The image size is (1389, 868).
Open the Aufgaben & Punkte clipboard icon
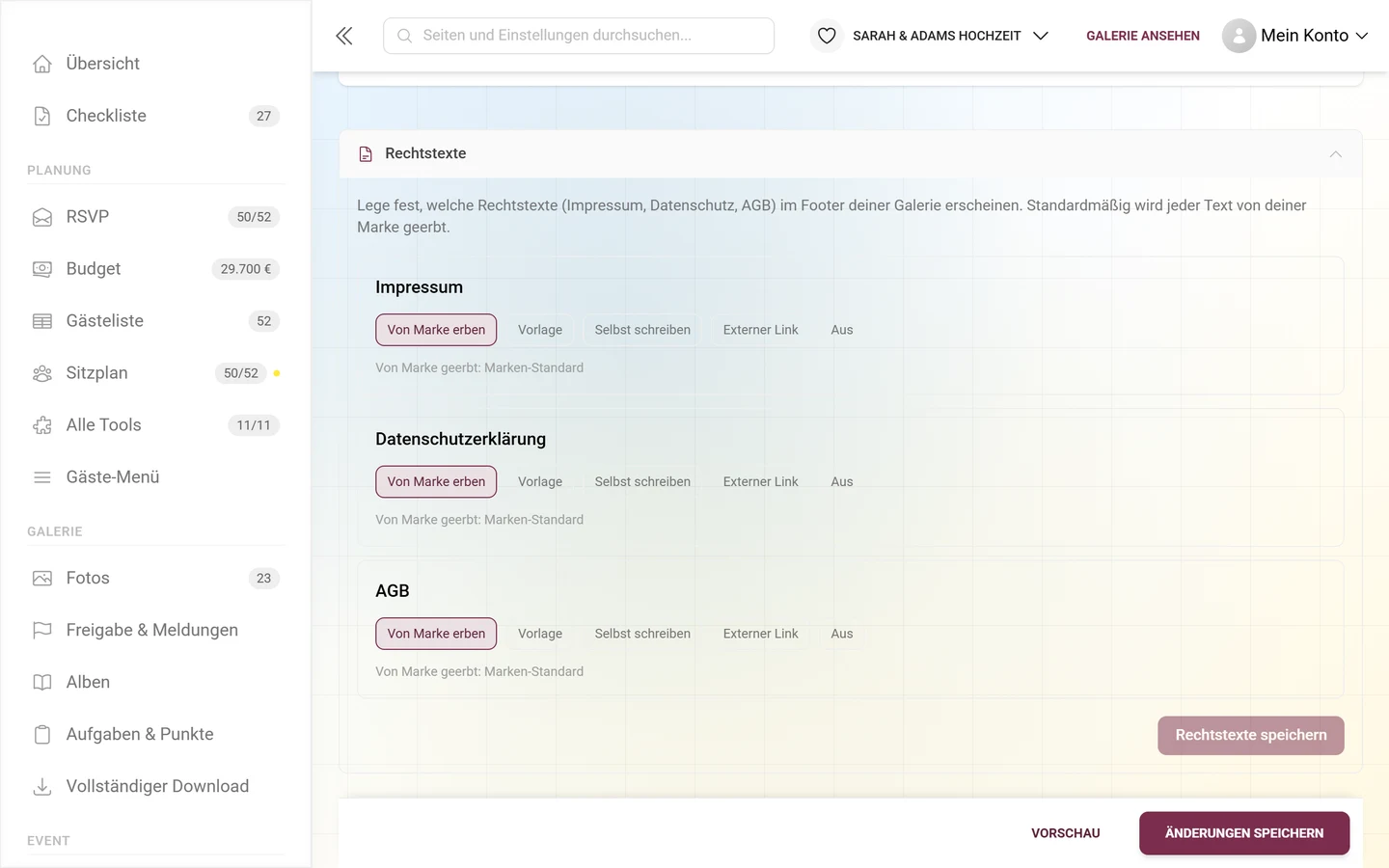[42, 735]
